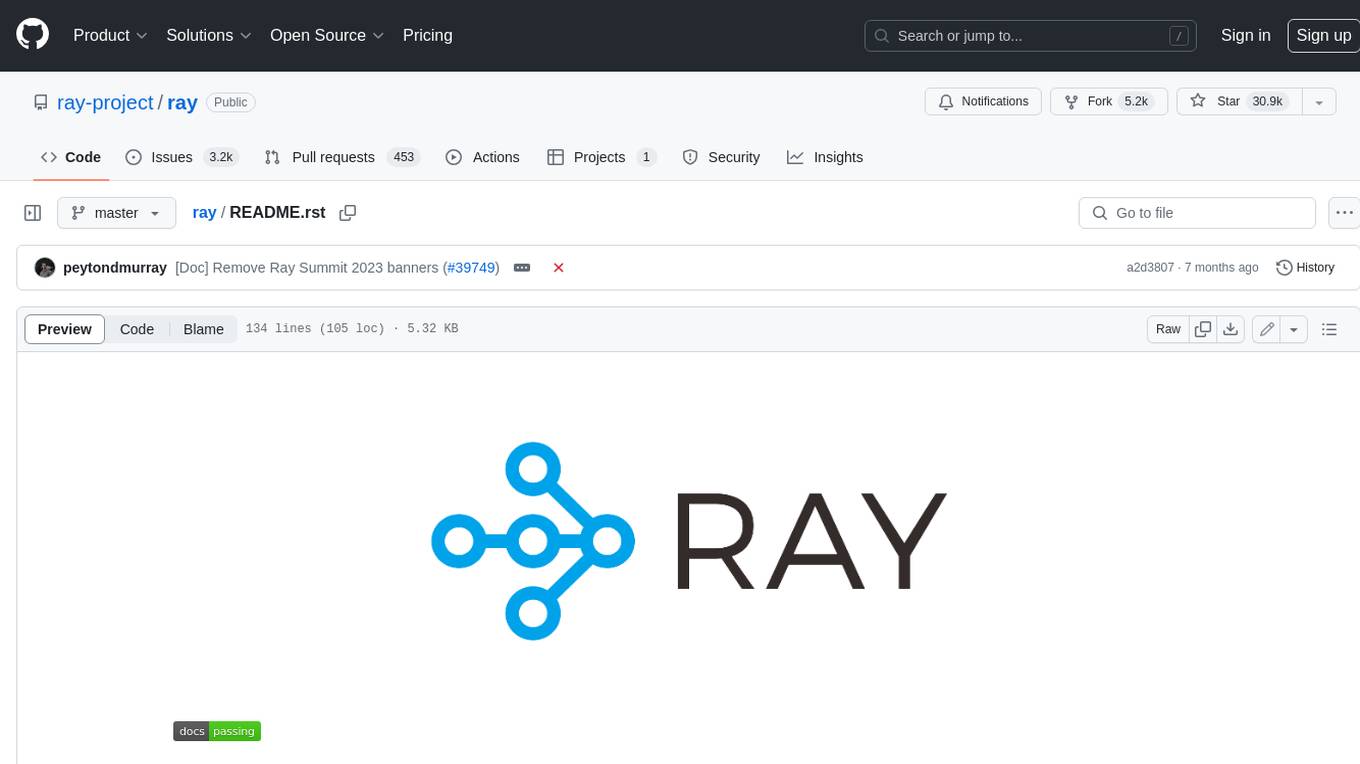The height and width of the screenshot is (764, 1360).
Task: Open the more file actions ellipsis
Action: [x=1345, y=213]
